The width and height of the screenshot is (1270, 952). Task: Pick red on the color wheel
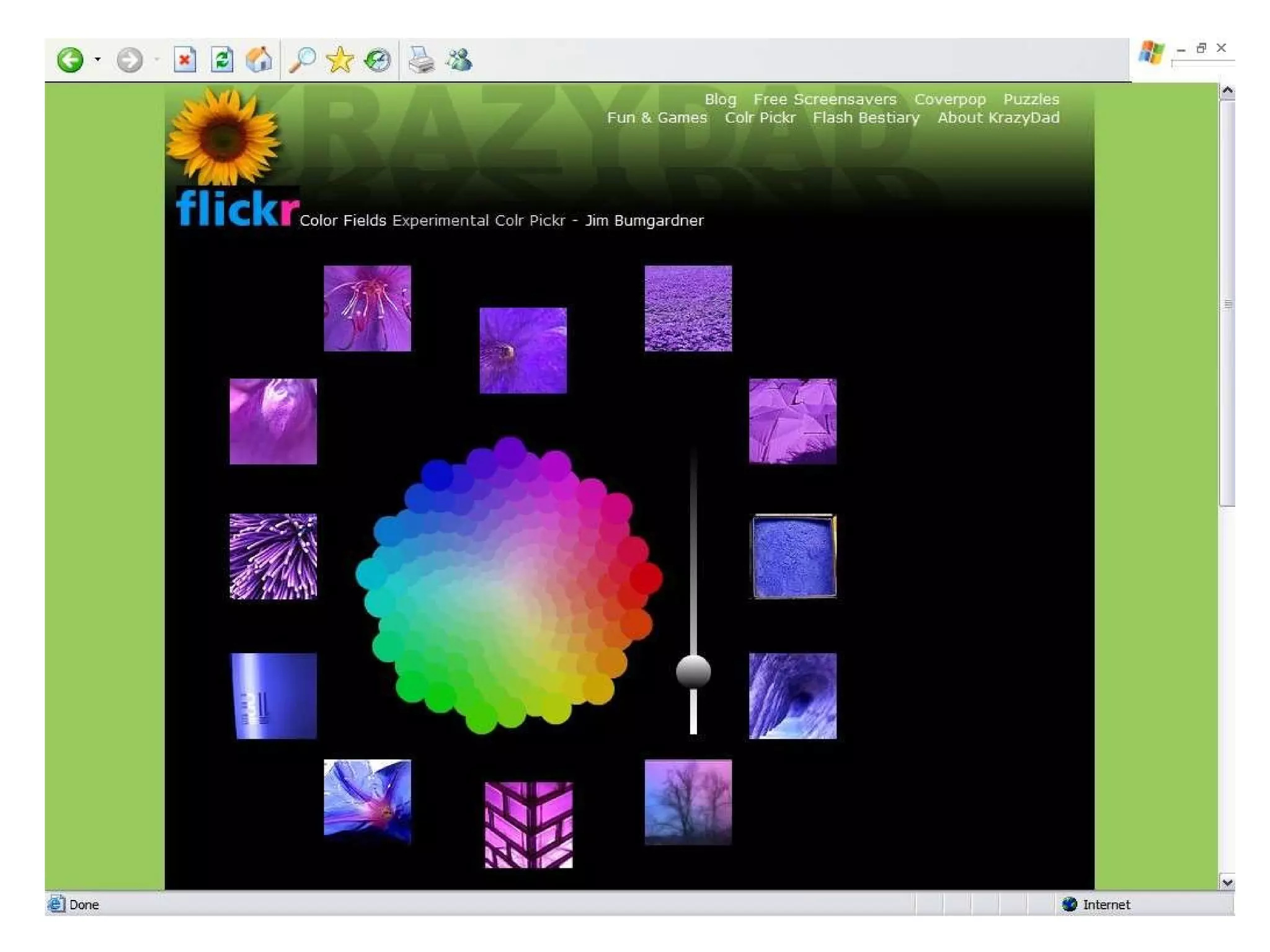pyautogui.click(x=646, y=578)
